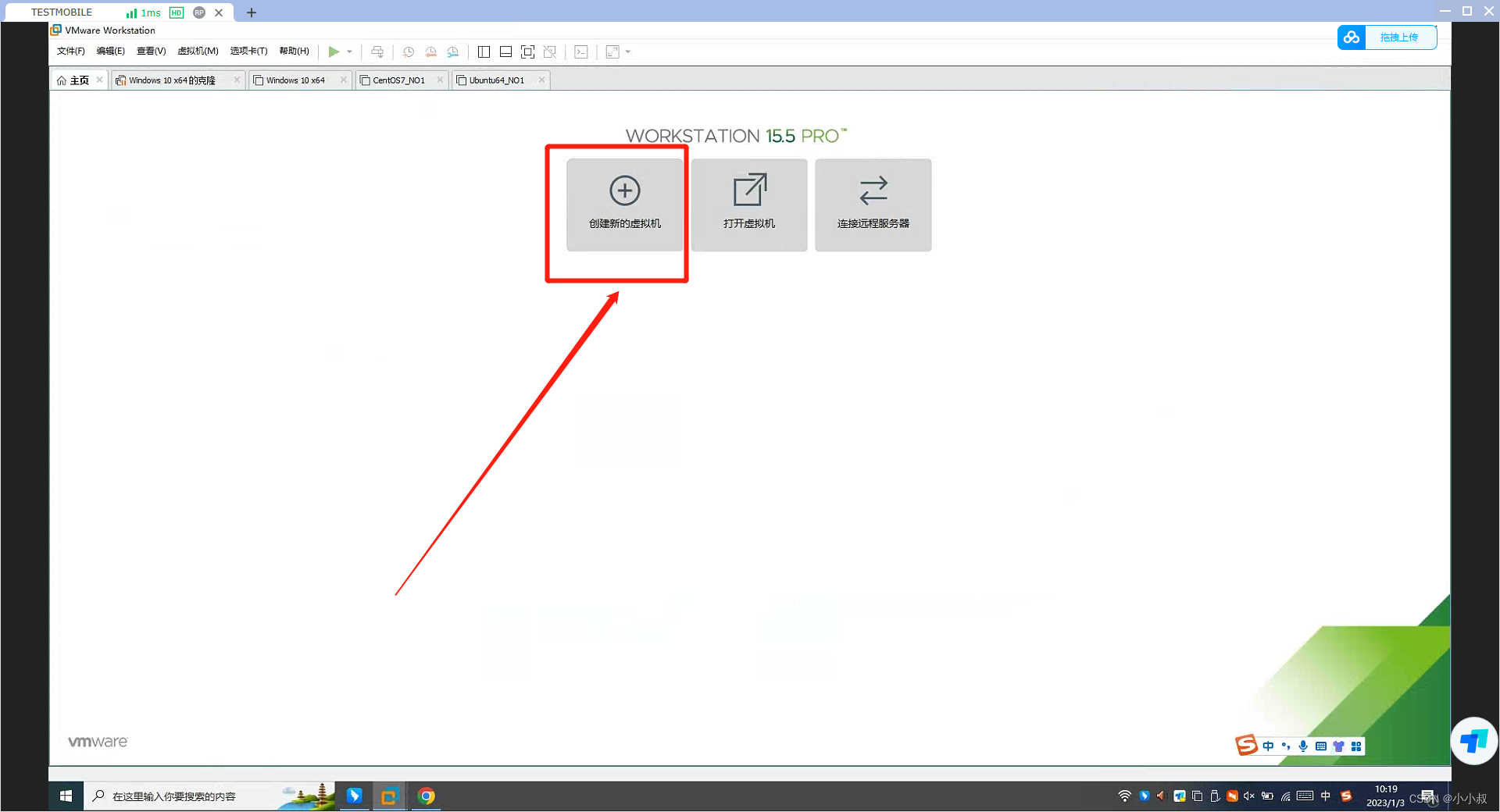Toggle the library sidebar view icon
The image size is (1500, 812).
[x=484, y=52]
